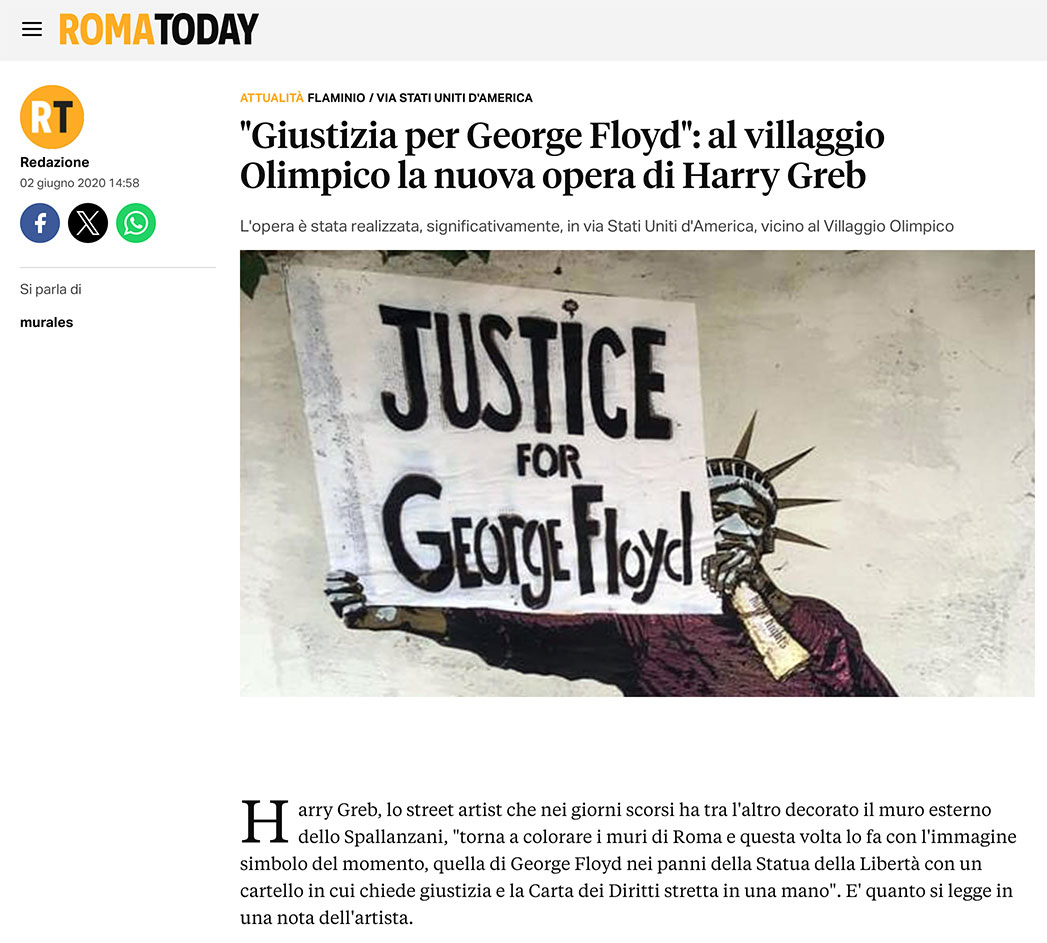Click the Giustizia per George Floyd headline
This screenshot has height=943, width=1047.
562,156
